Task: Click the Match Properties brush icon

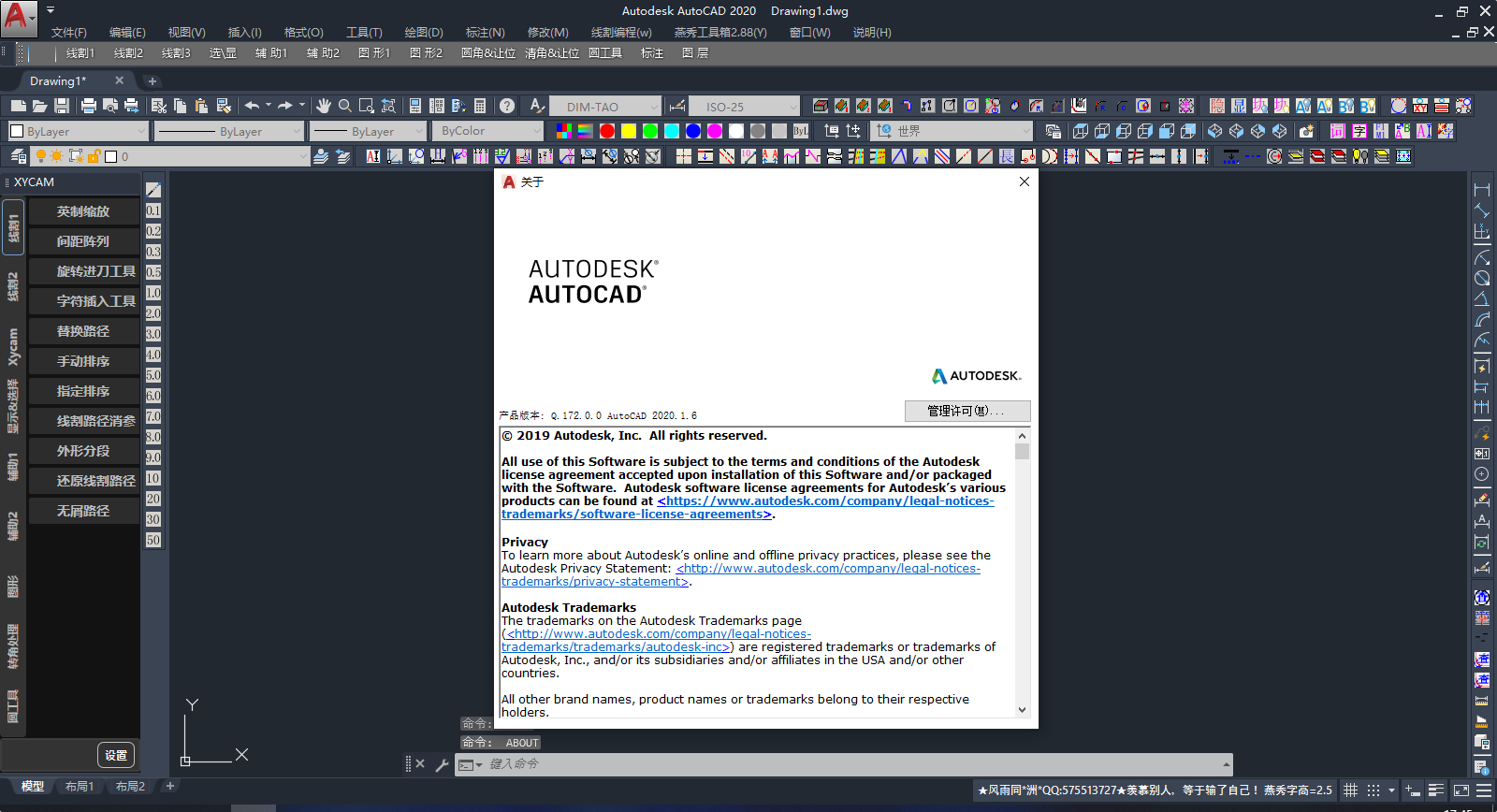Action: point(224,106)
